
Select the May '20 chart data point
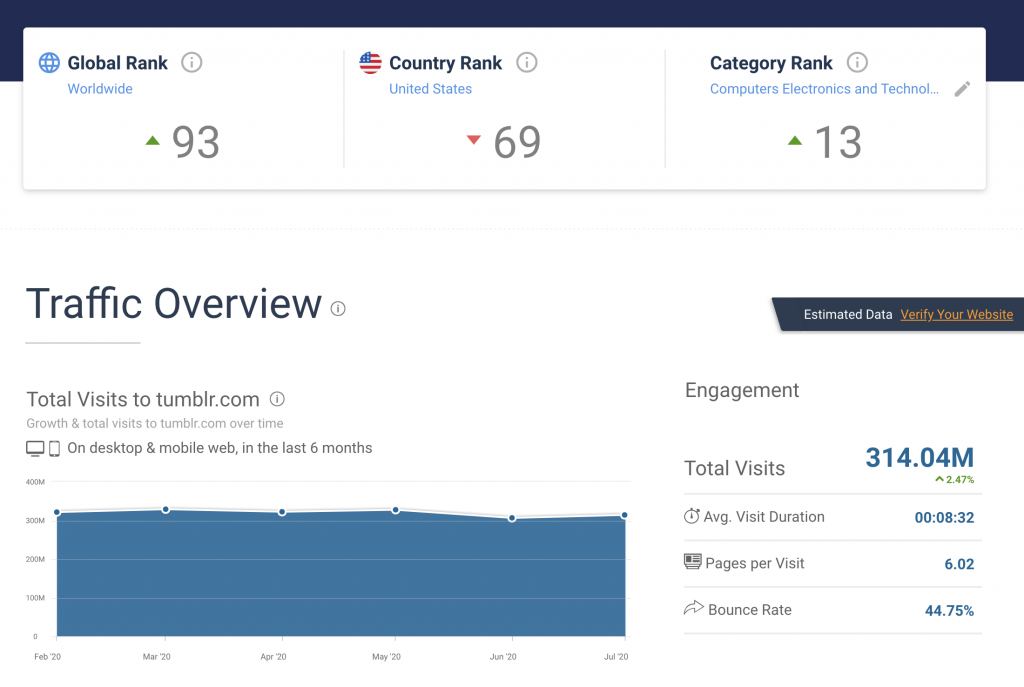point(396,510)
